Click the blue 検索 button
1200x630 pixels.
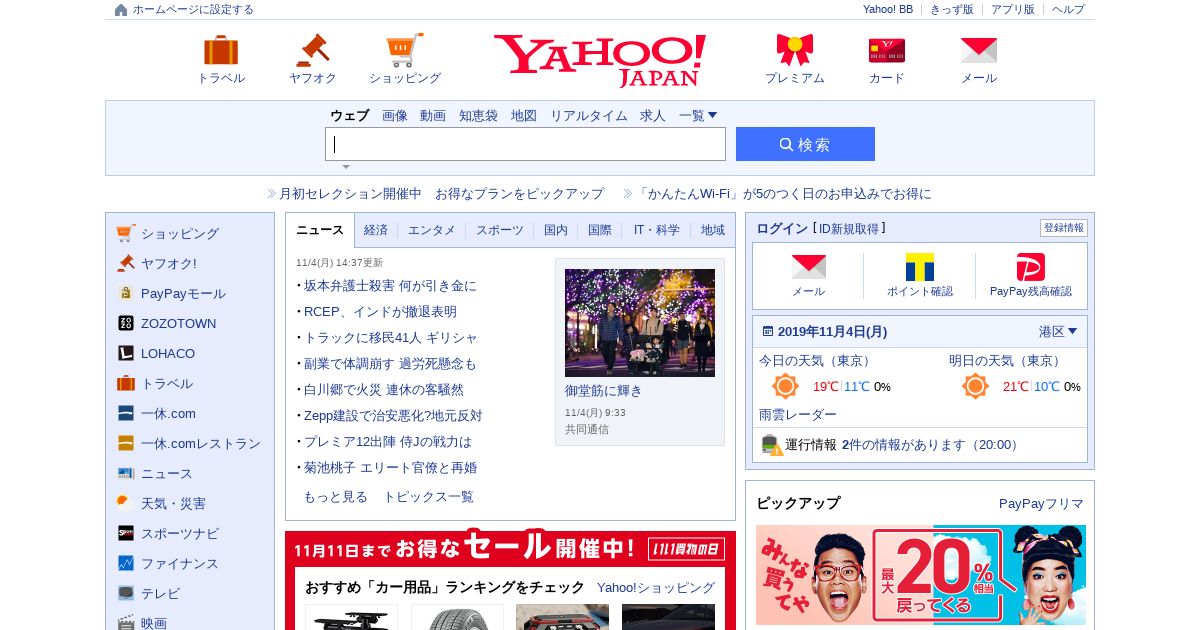pos(805,144)
